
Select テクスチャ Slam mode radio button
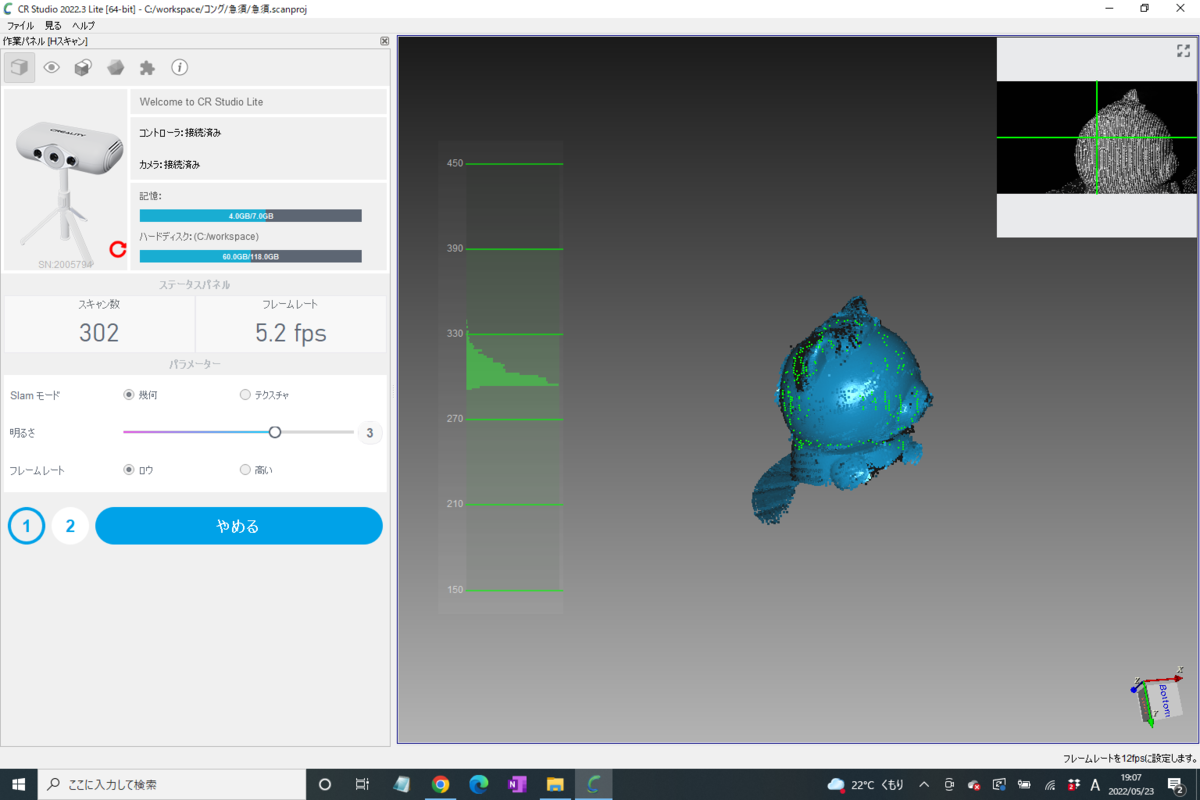tap(245, 395)
